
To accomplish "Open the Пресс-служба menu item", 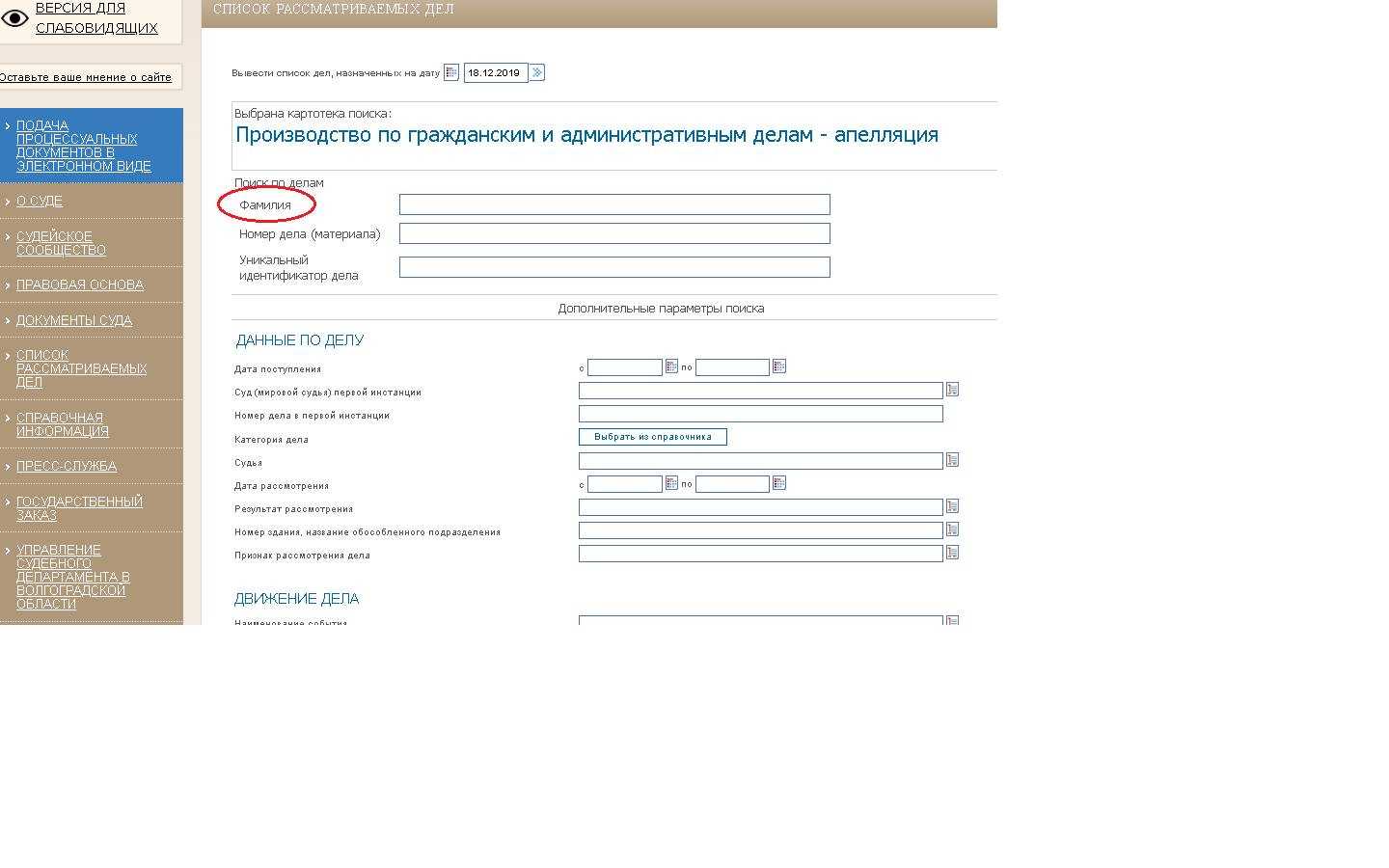I will coord(67,466).
